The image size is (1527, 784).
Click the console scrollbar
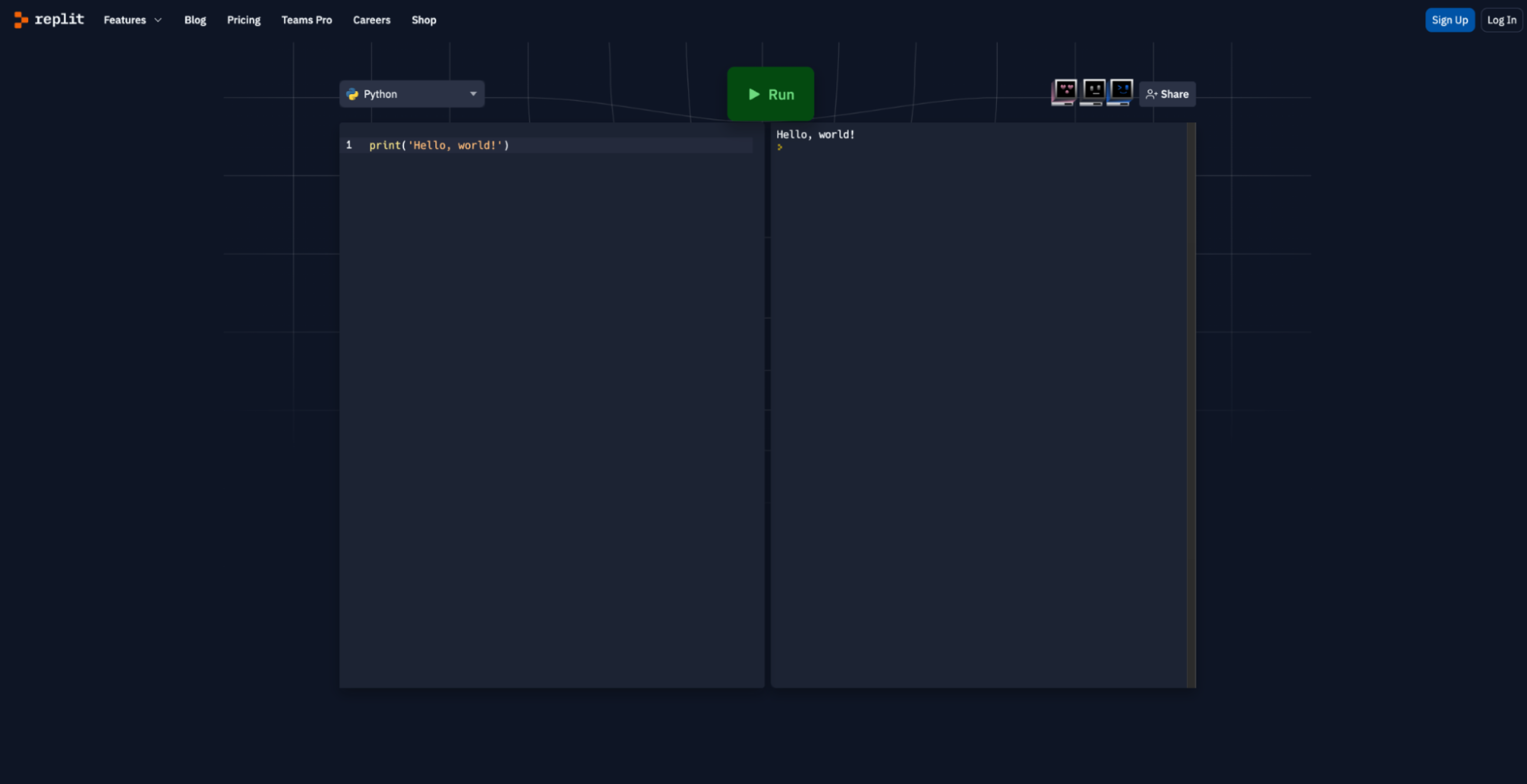(x=1191, y=405)
